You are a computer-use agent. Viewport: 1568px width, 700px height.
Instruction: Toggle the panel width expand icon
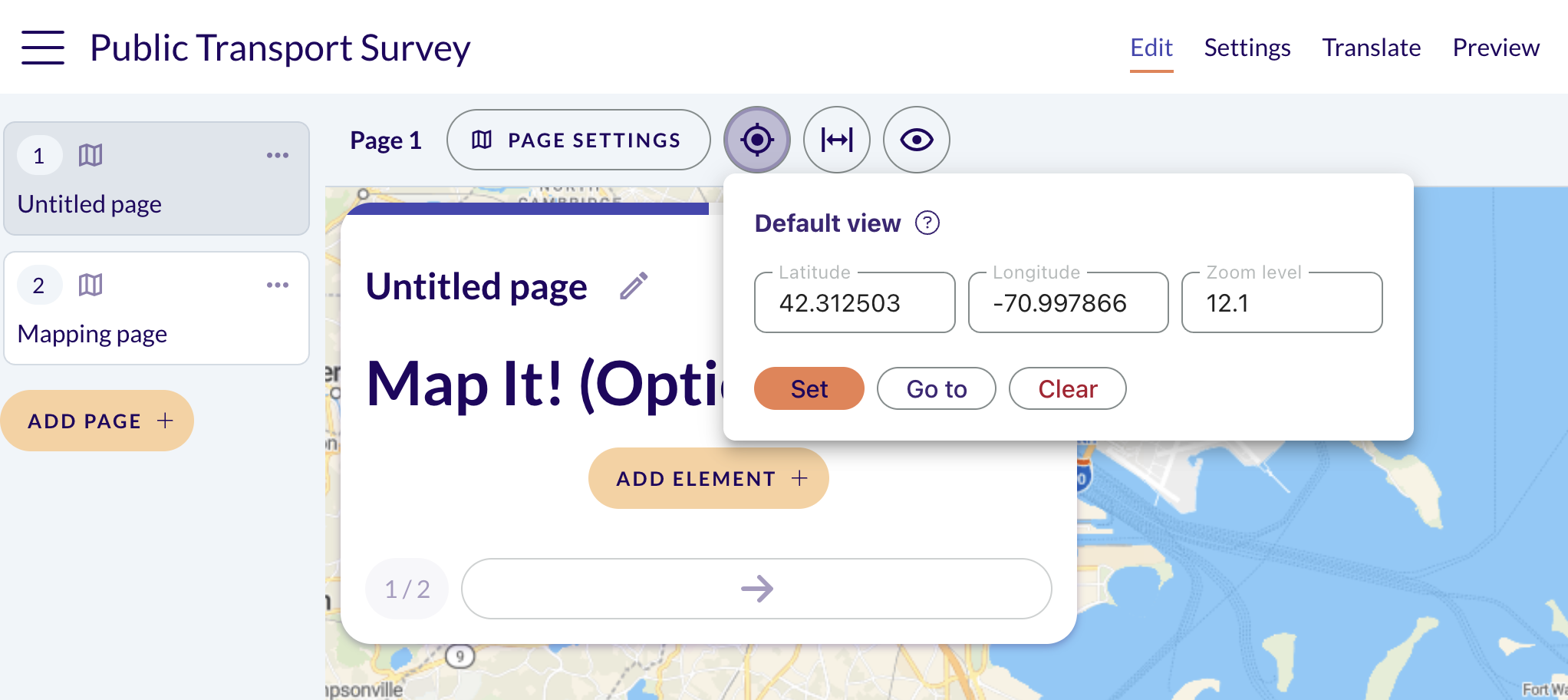(837, 140)
